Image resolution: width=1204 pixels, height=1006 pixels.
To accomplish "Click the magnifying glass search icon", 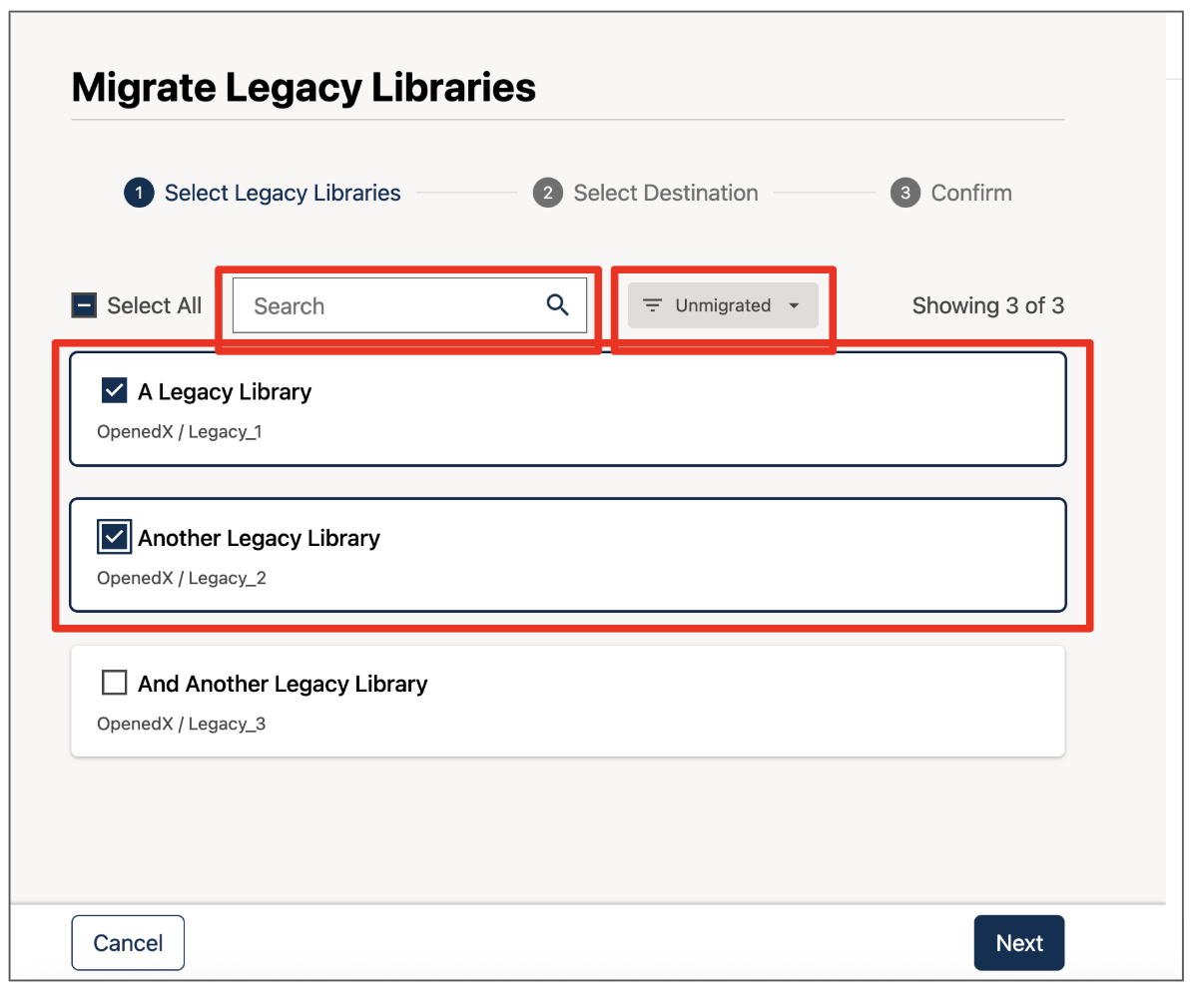I will pos(557,305).
